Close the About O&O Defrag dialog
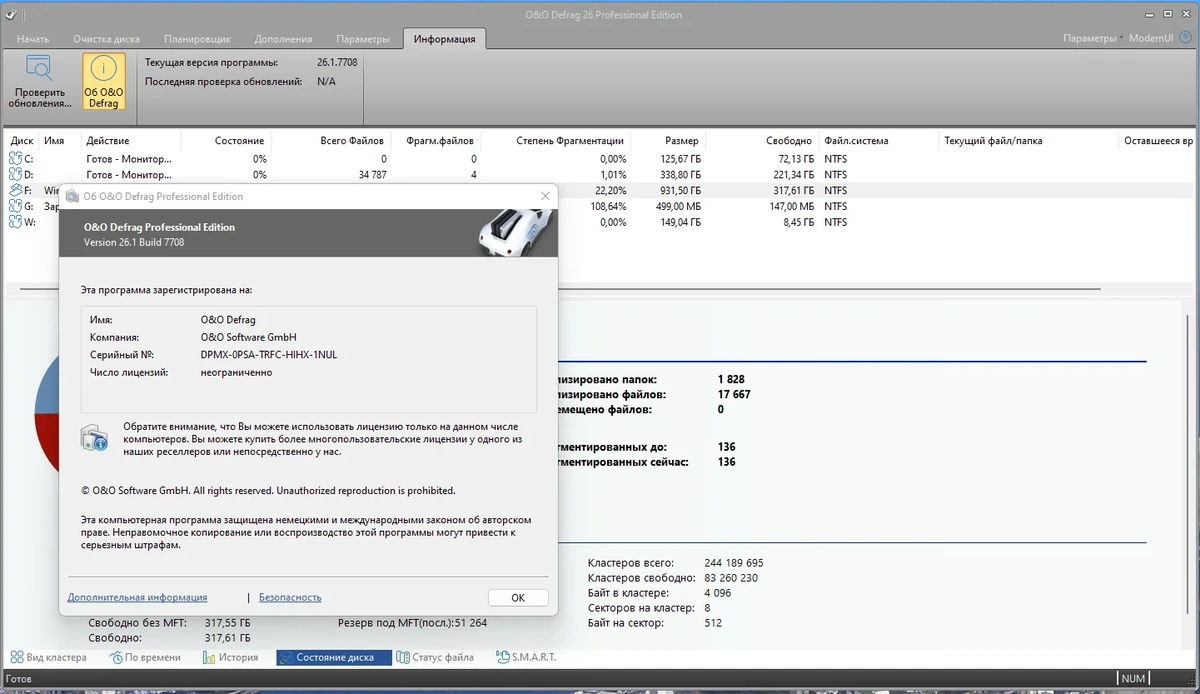 coord(544,196)
